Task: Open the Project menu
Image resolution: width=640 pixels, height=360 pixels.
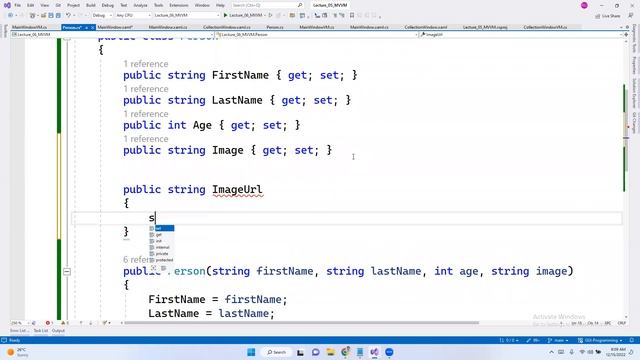Action: tap(73, 5)
